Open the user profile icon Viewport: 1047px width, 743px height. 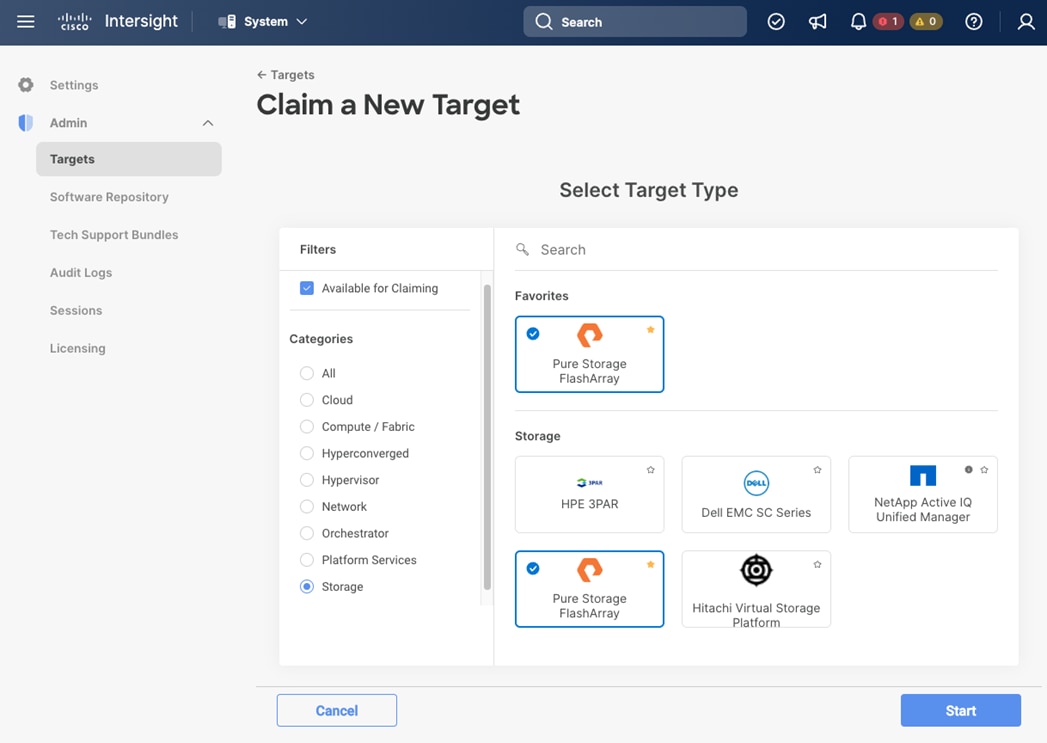pos(1026,21)
